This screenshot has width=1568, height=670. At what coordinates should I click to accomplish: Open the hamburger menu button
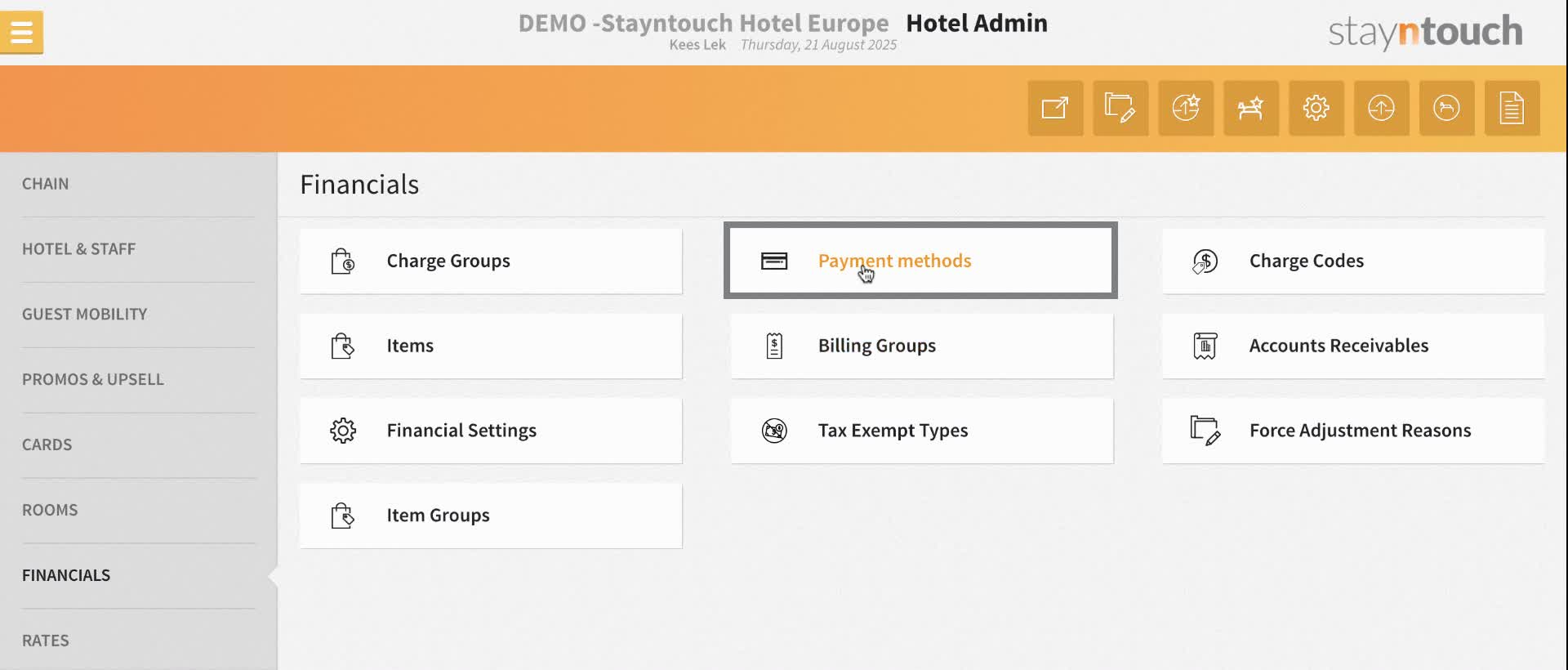(x=21, y=33)
